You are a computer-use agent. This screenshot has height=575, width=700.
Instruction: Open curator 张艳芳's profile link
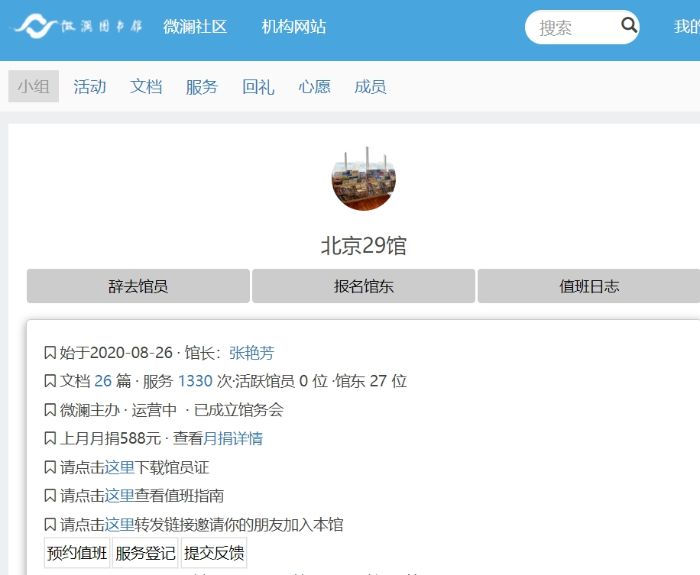coord(251,353)
